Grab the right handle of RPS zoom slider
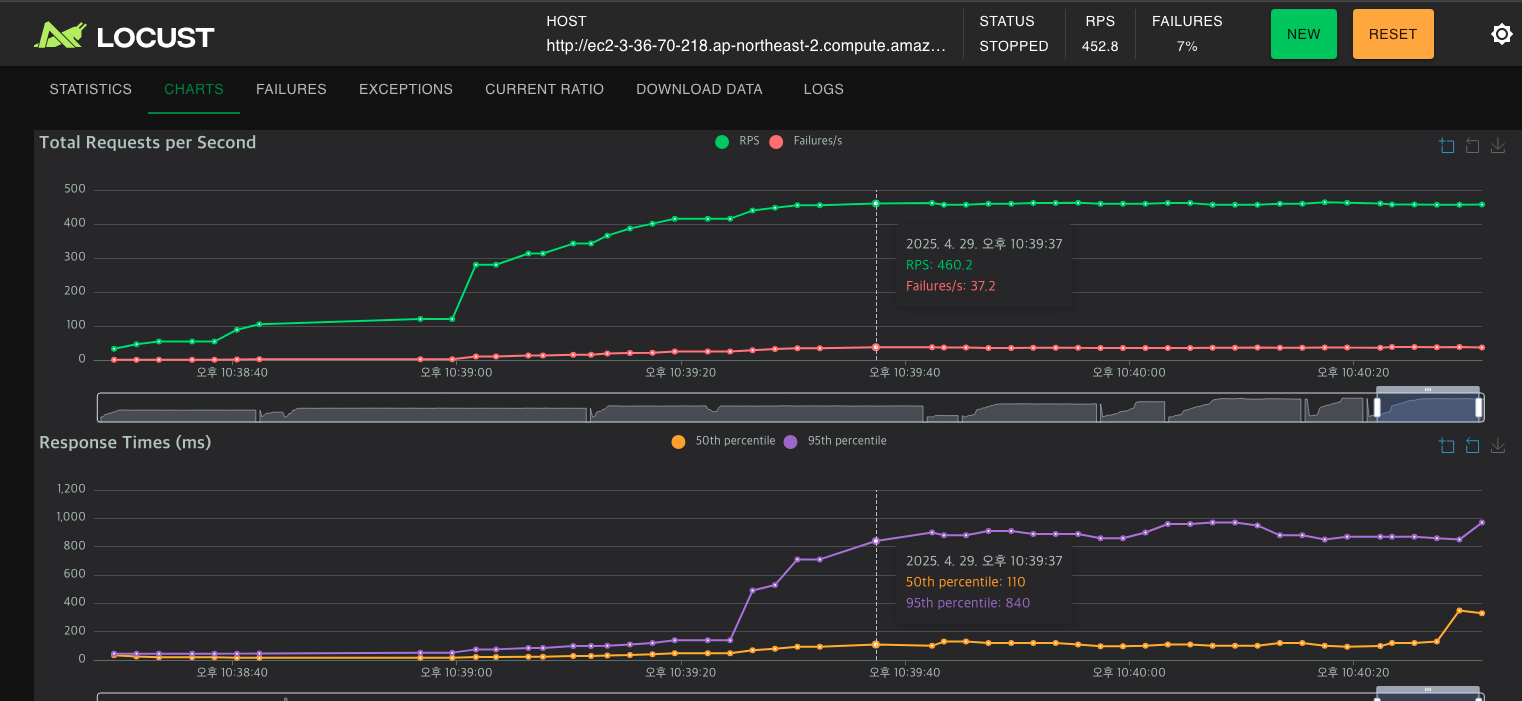 click(1479, 407)
